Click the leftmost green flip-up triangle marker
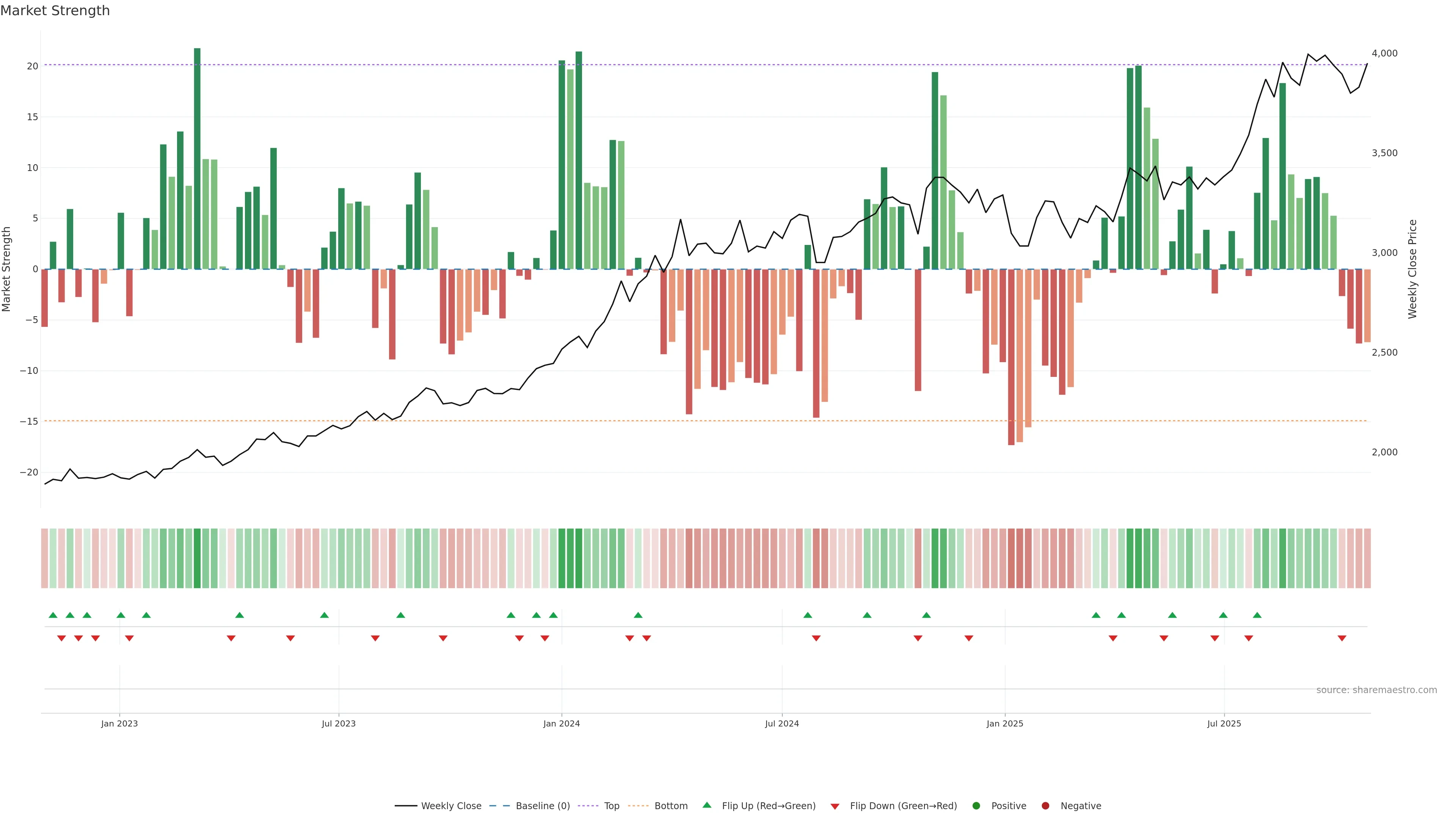The image size is (1456, 819). [x=53, y=615]
